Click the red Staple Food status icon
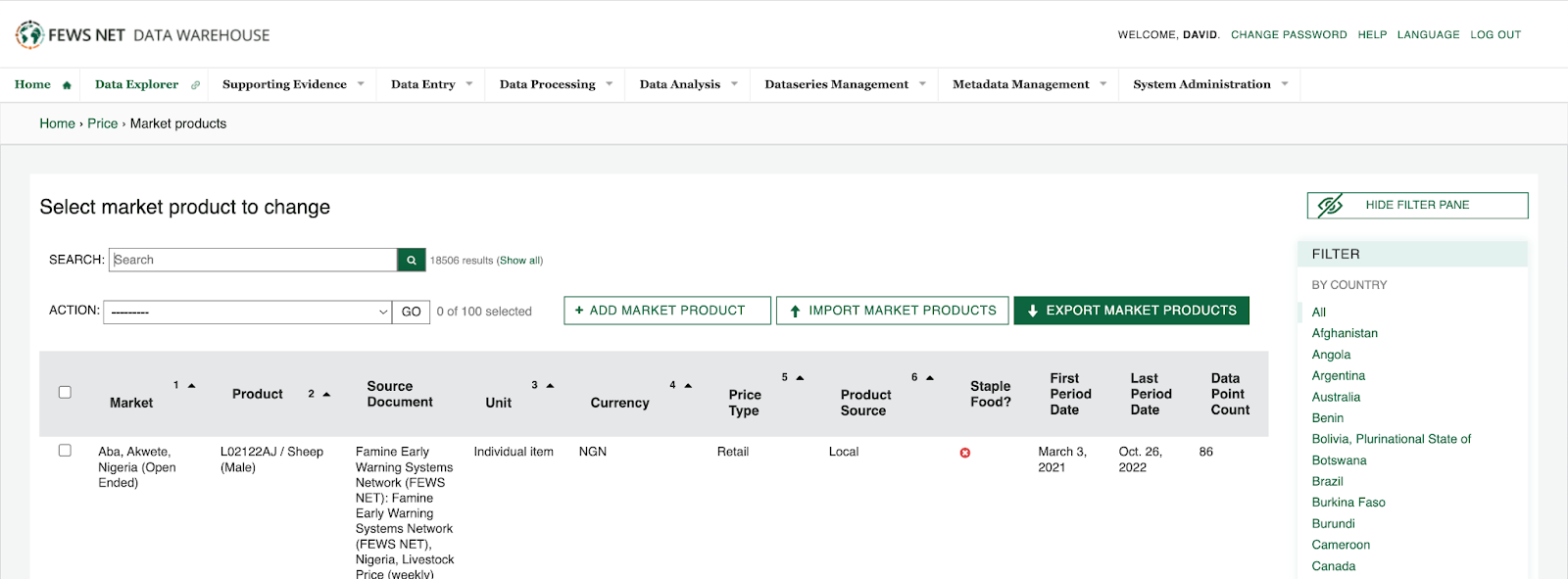Viewport: 1568px width, 579px height. click(965, 453)
